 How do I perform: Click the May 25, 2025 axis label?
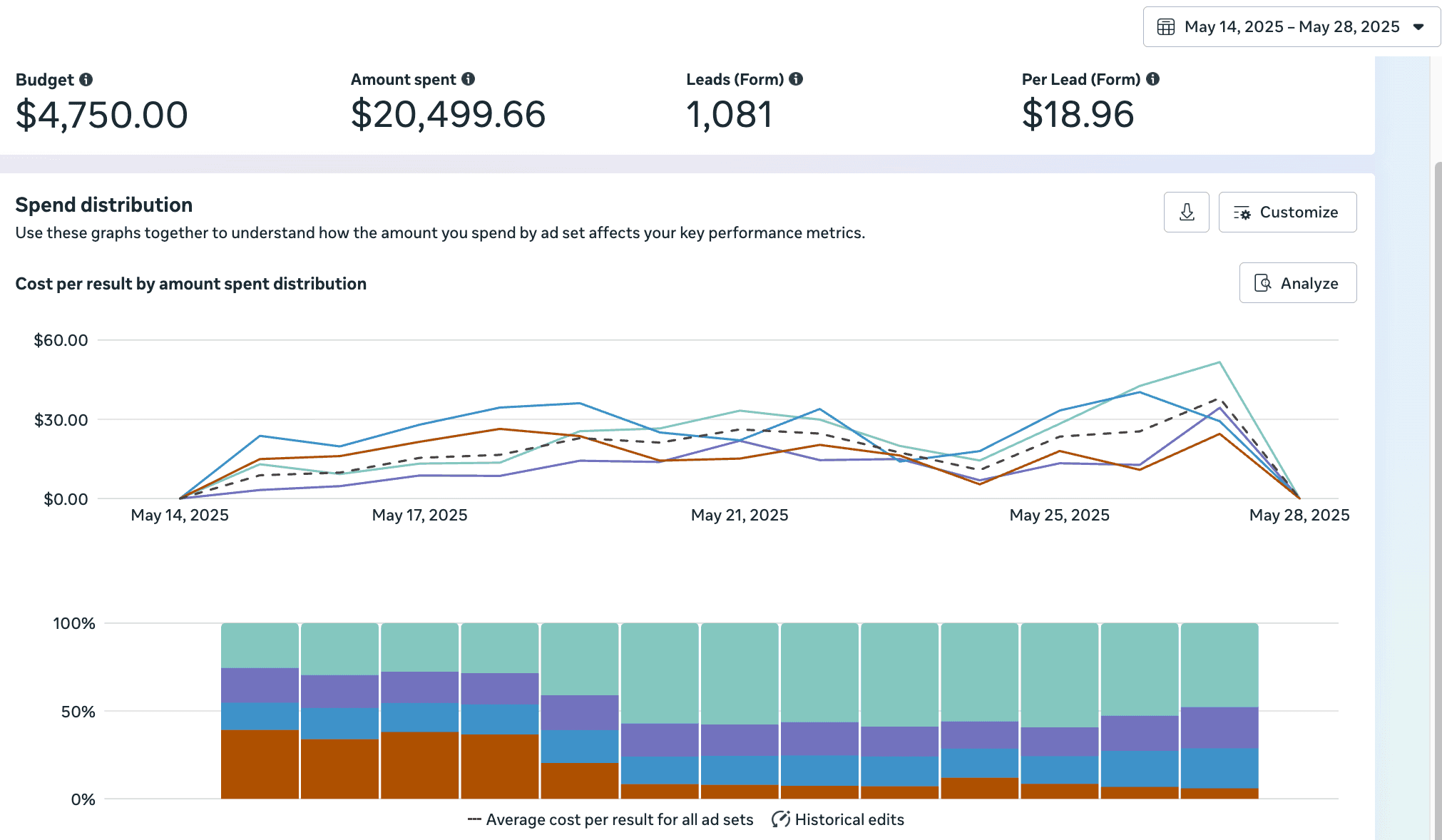point(1059,515)
